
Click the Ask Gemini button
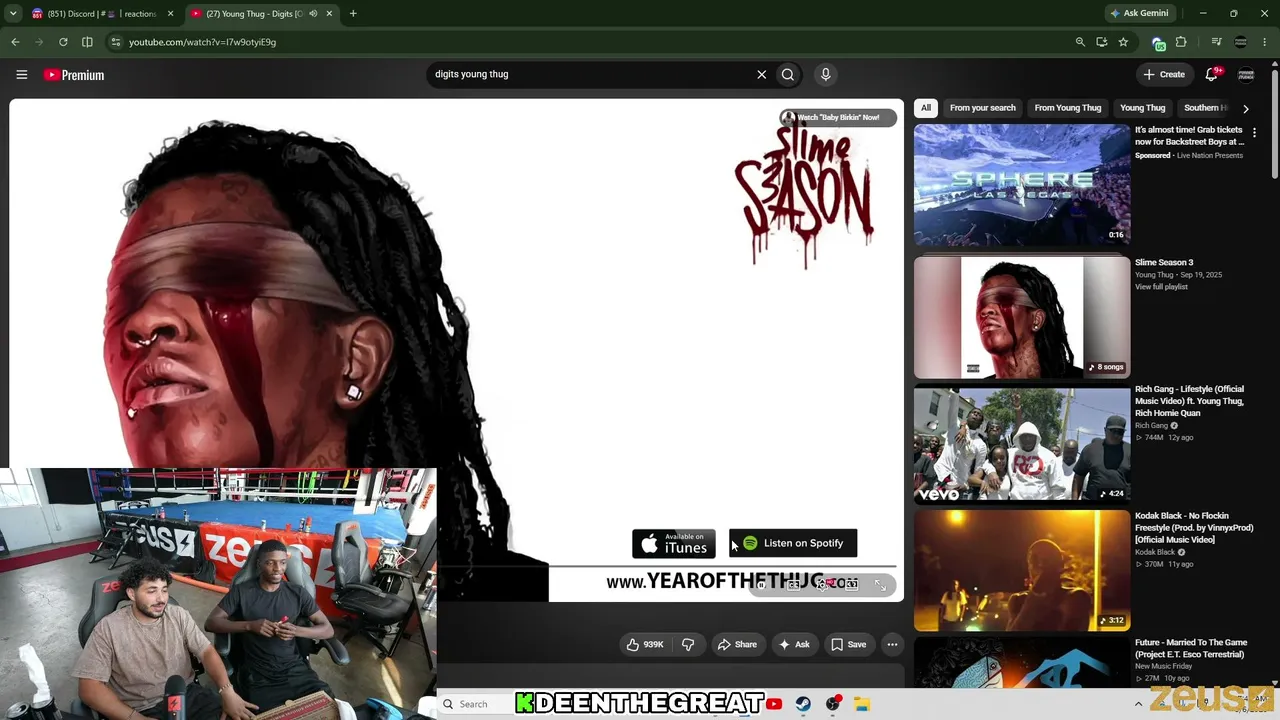tap(1139, 14)
